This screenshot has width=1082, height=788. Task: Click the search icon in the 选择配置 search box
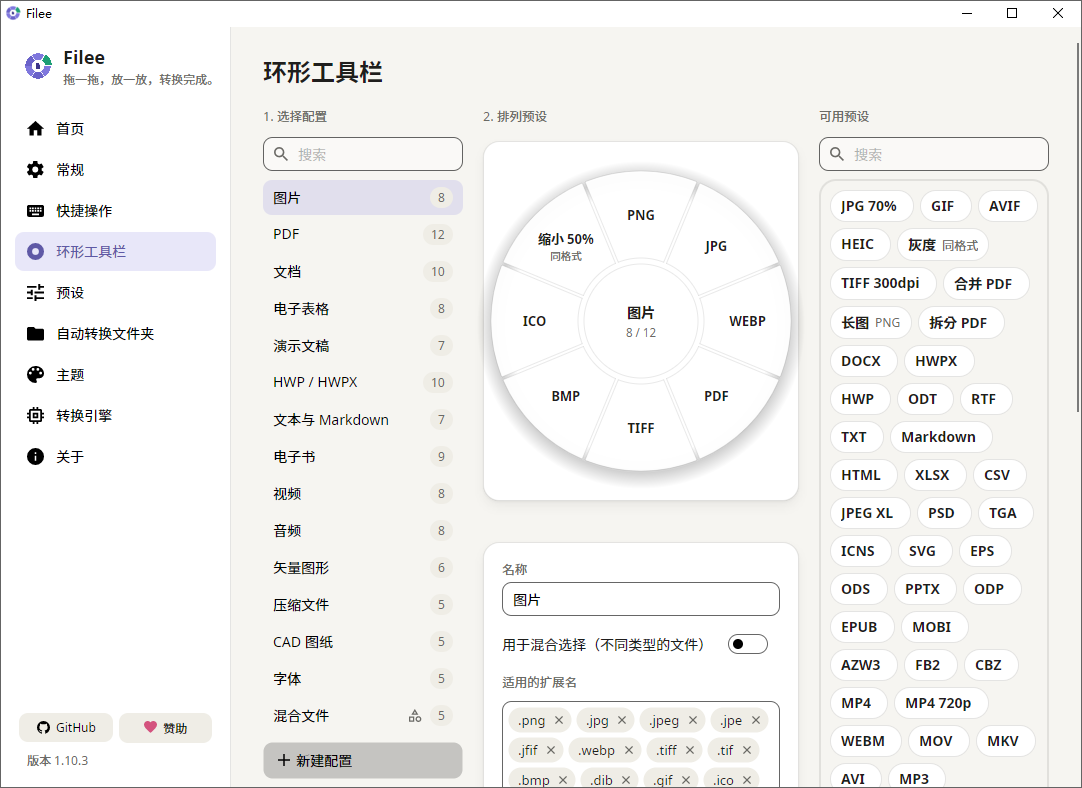[x=281, y=154]
